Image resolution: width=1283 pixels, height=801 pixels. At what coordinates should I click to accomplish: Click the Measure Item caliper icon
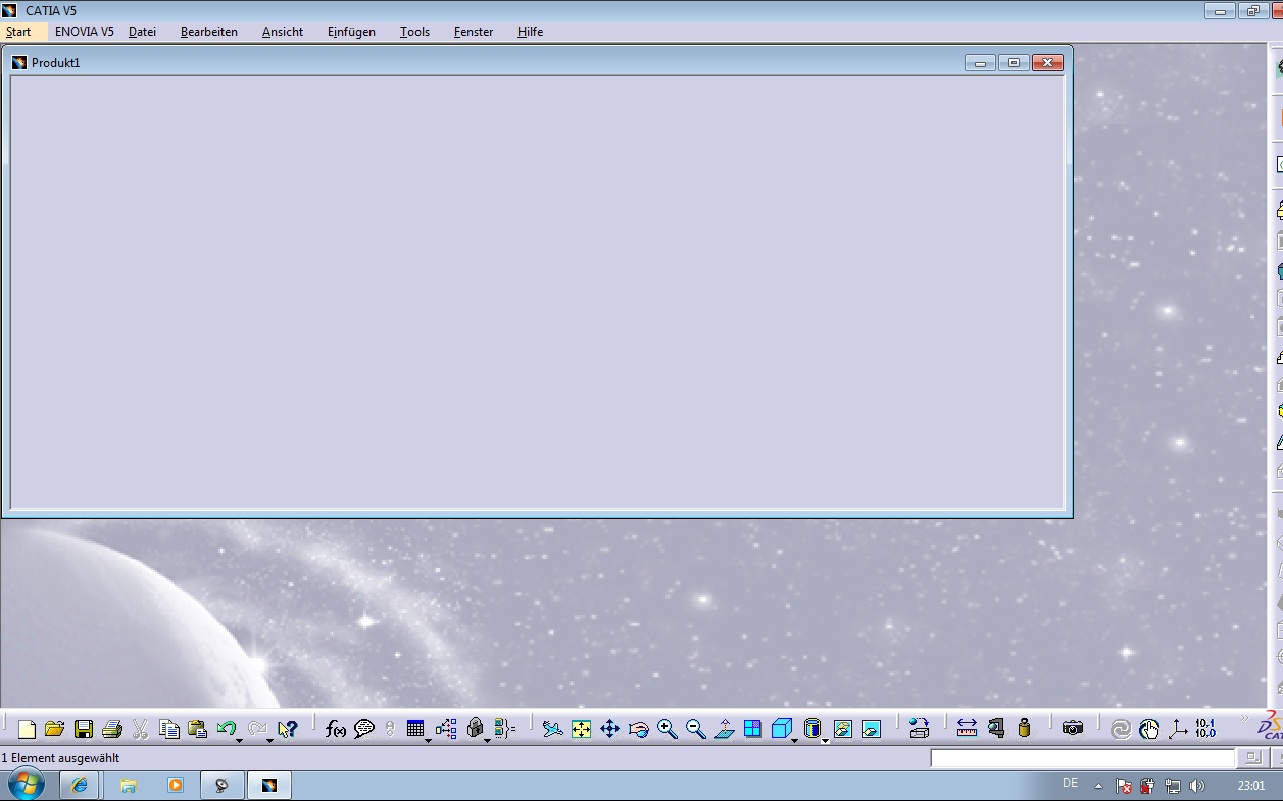tap(996, 729)
